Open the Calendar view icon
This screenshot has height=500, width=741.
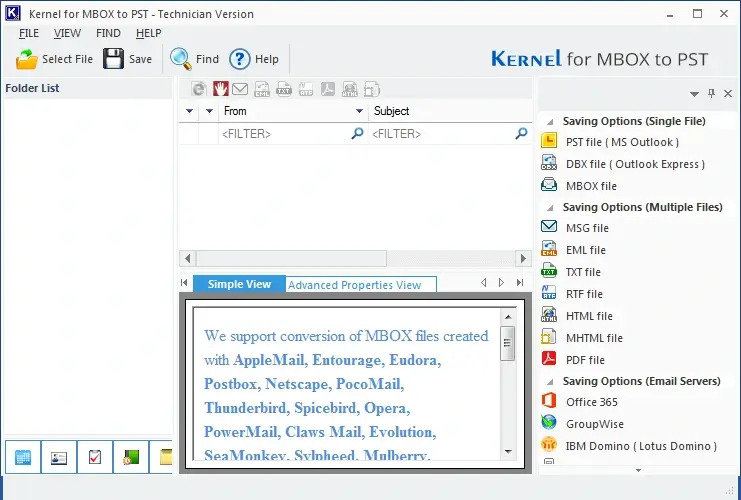coord(22,457)
